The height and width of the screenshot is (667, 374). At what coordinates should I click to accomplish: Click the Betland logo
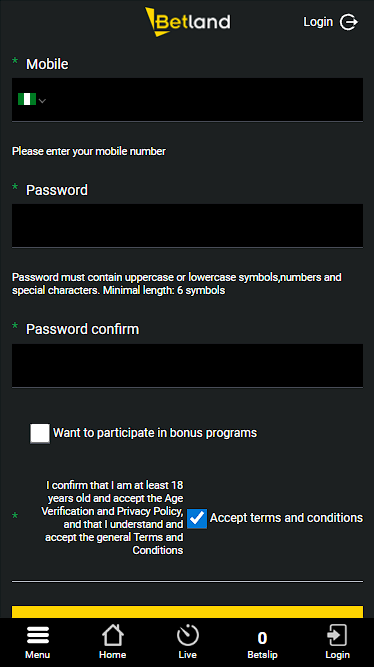pyautogui.click(x=188, y=22)
